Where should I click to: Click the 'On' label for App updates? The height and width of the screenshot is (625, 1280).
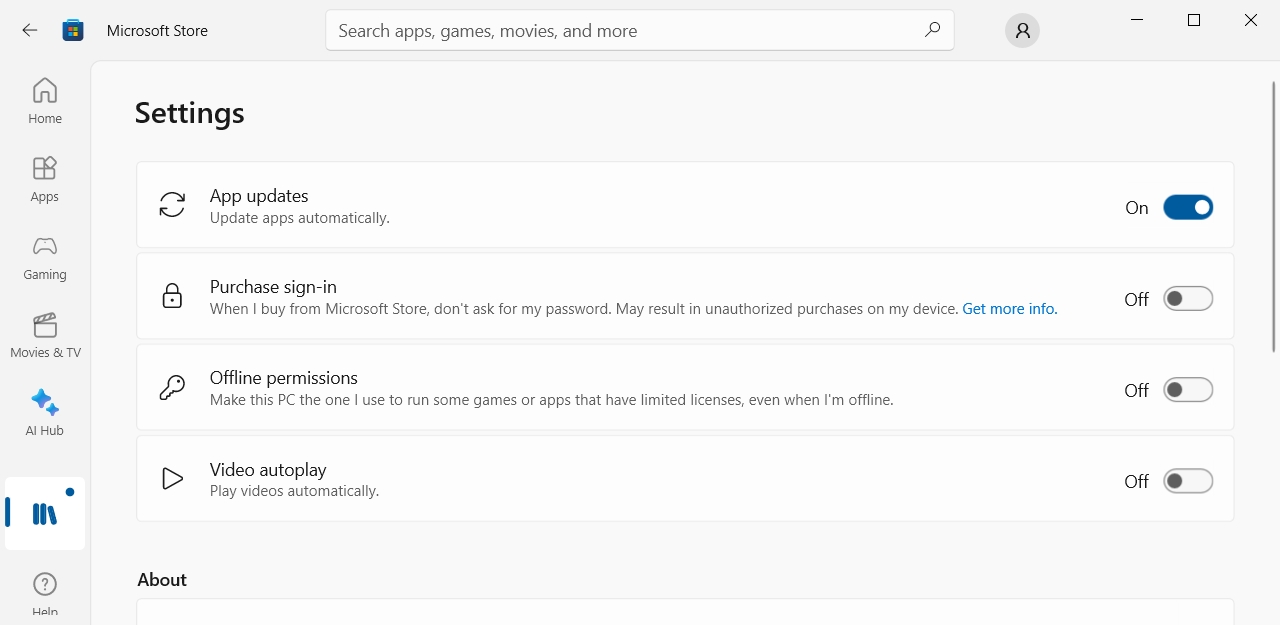(1137, 208)
